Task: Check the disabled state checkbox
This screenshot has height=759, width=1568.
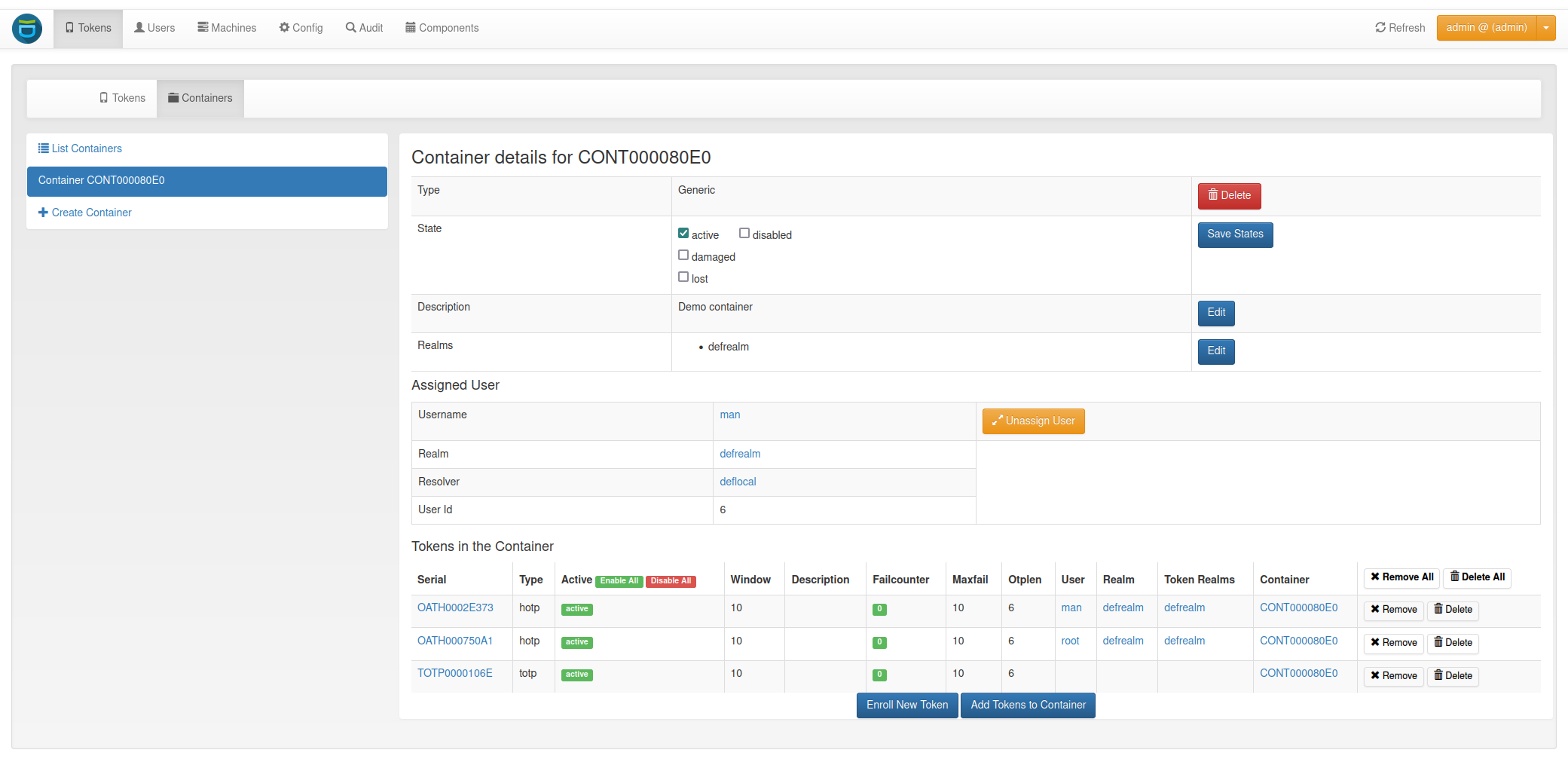Action: point(744,233)
